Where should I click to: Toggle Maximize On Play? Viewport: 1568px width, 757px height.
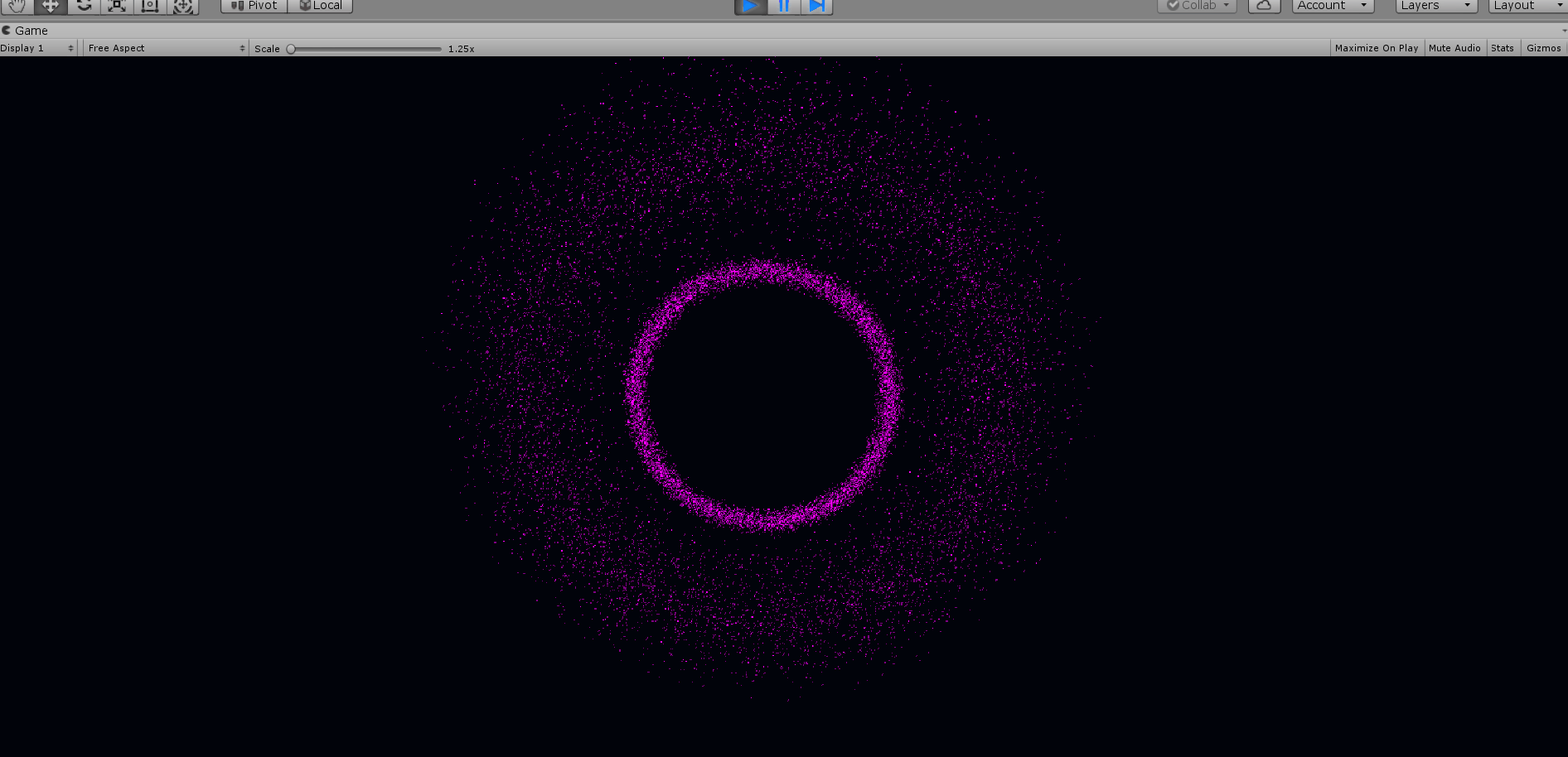pos(1377,48)
